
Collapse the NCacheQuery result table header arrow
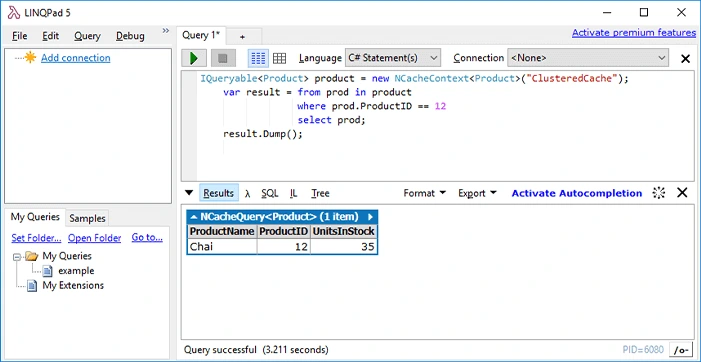pos(194,217)
